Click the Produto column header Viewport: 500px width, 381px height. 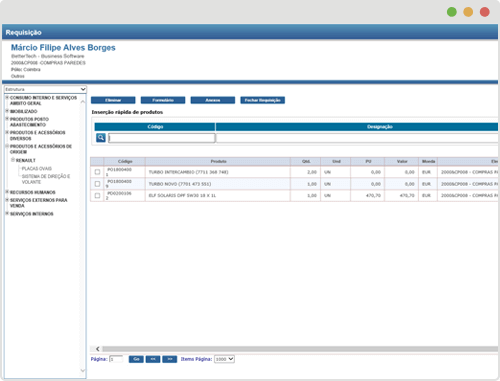218,161
